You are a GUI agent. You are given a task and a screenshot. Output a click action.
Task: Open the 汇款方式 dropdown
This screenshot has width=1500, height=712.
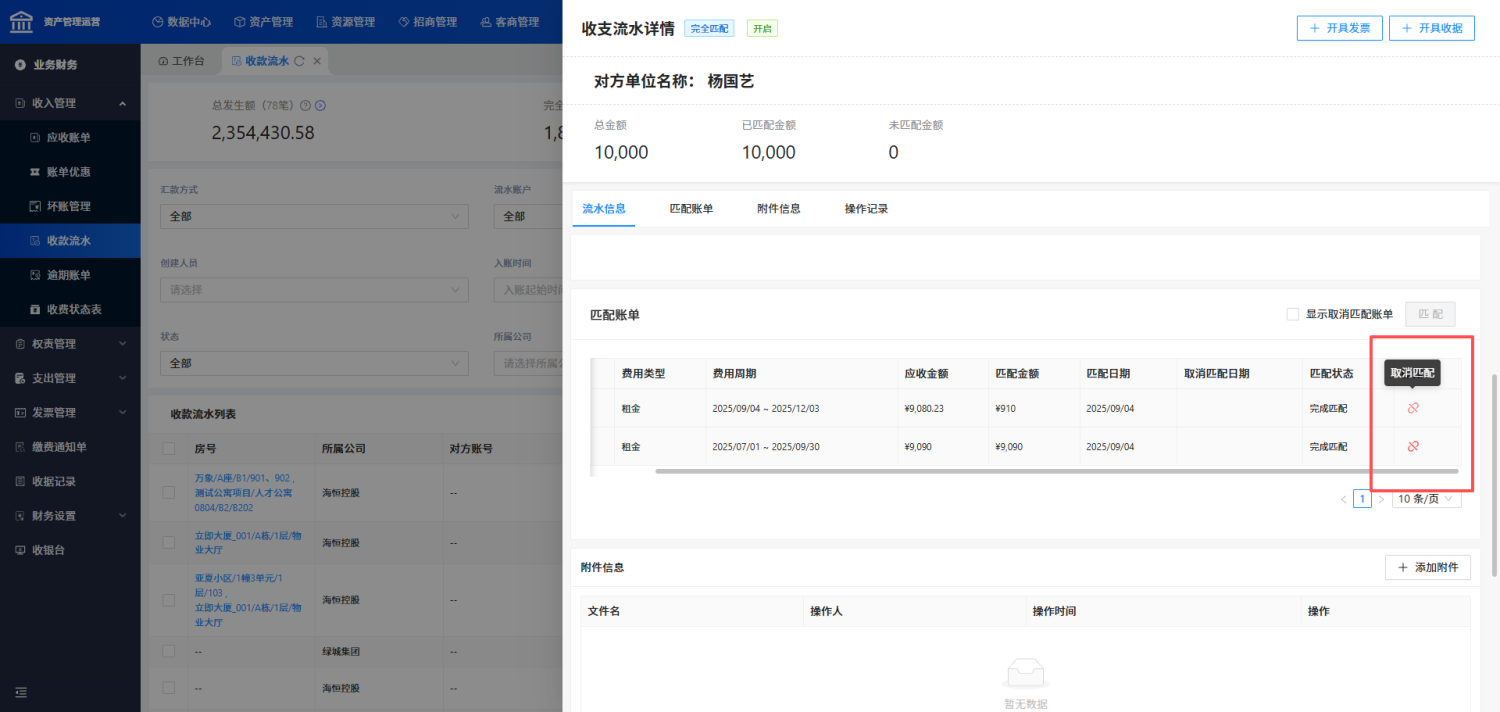pos(314,216)
